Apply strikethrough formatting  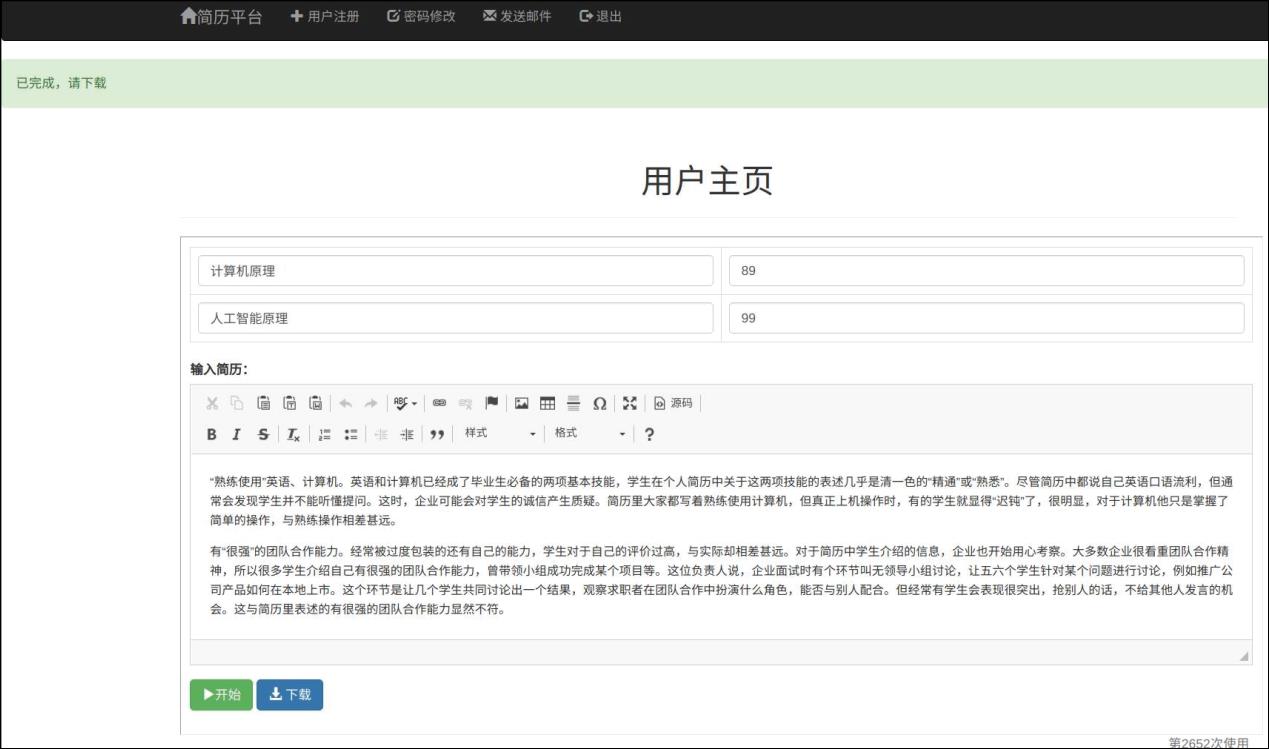(263, 434)
